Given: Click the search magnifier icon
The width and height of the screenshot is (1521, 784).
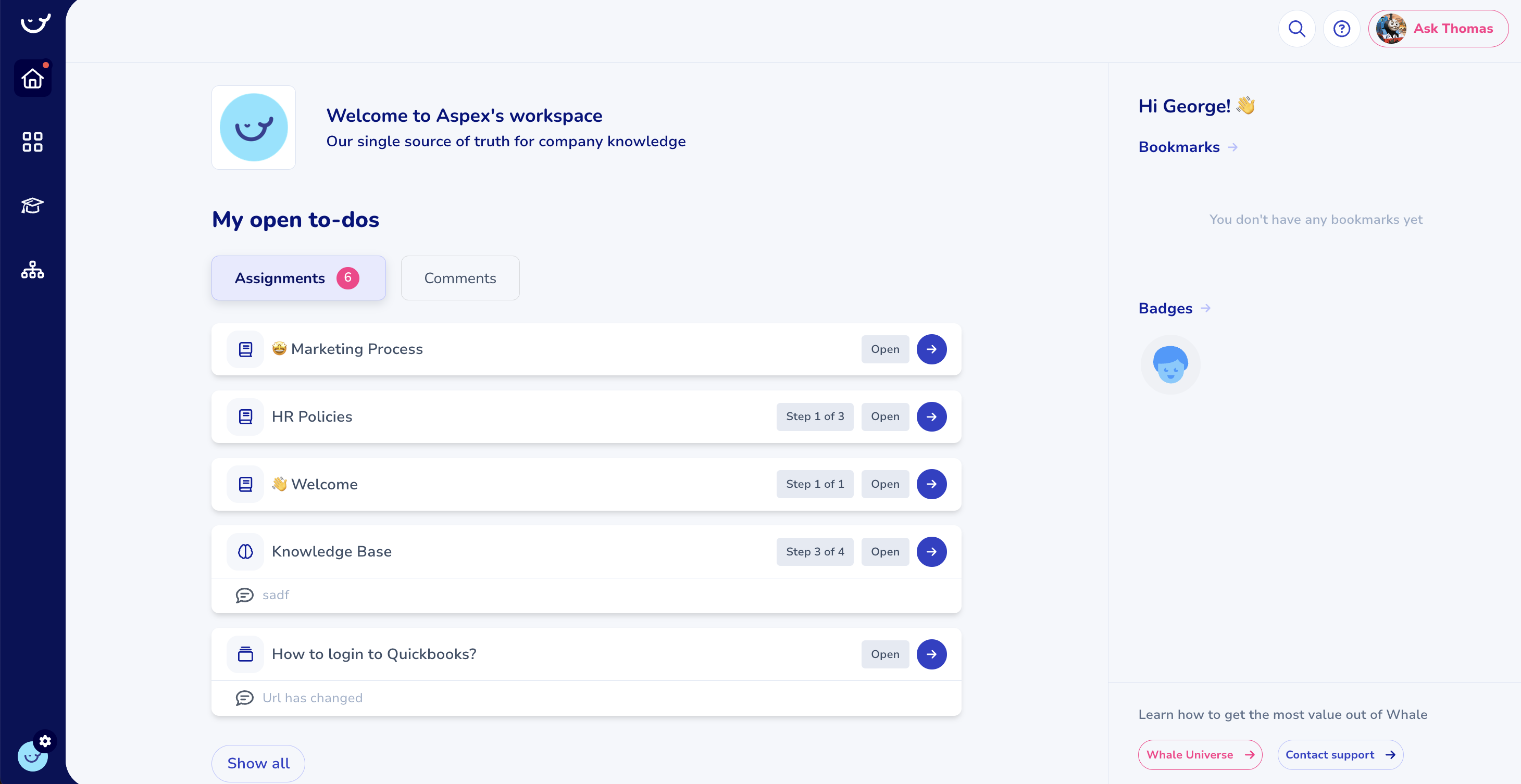Looking at the screenshot, I should [1296, 28].
